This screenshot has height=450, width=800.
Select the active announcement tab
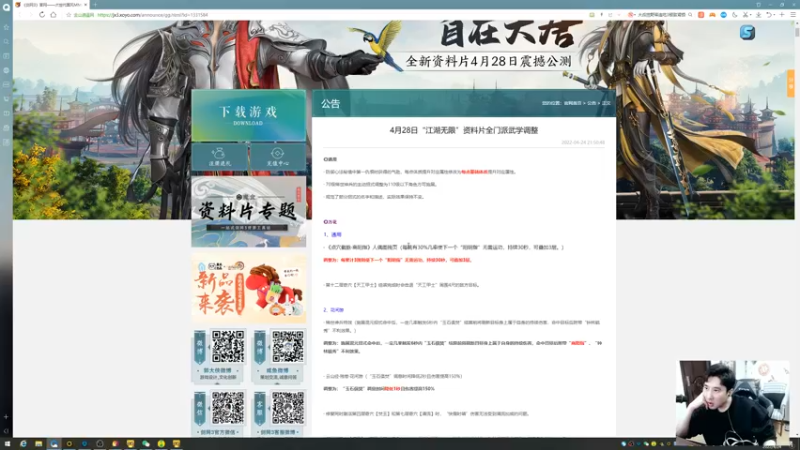pyautogui.click(x=51, y=5)
